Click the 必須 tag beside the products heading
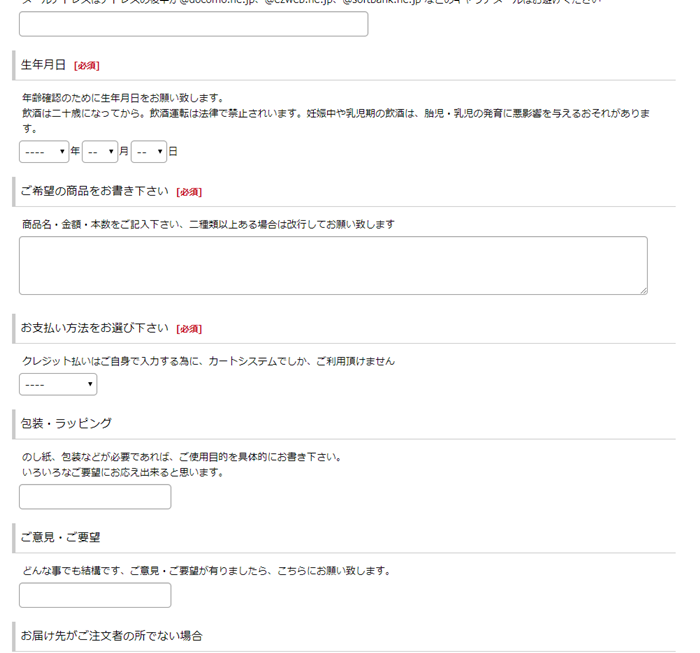The image size is (700, 653). [189, 192]
